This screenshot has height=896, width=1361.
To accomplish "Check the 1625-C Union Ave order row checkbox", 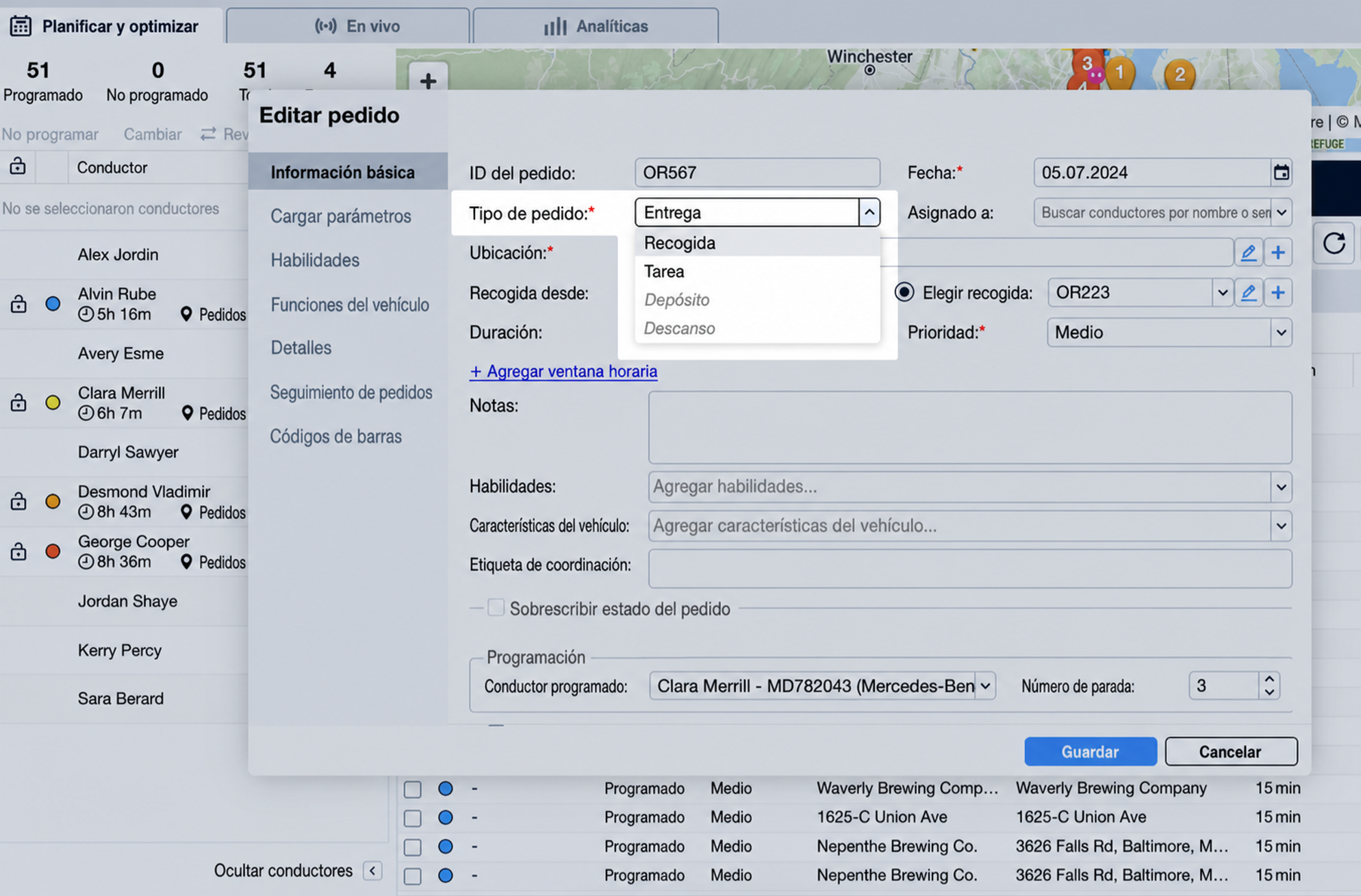I will coord(412,817).
